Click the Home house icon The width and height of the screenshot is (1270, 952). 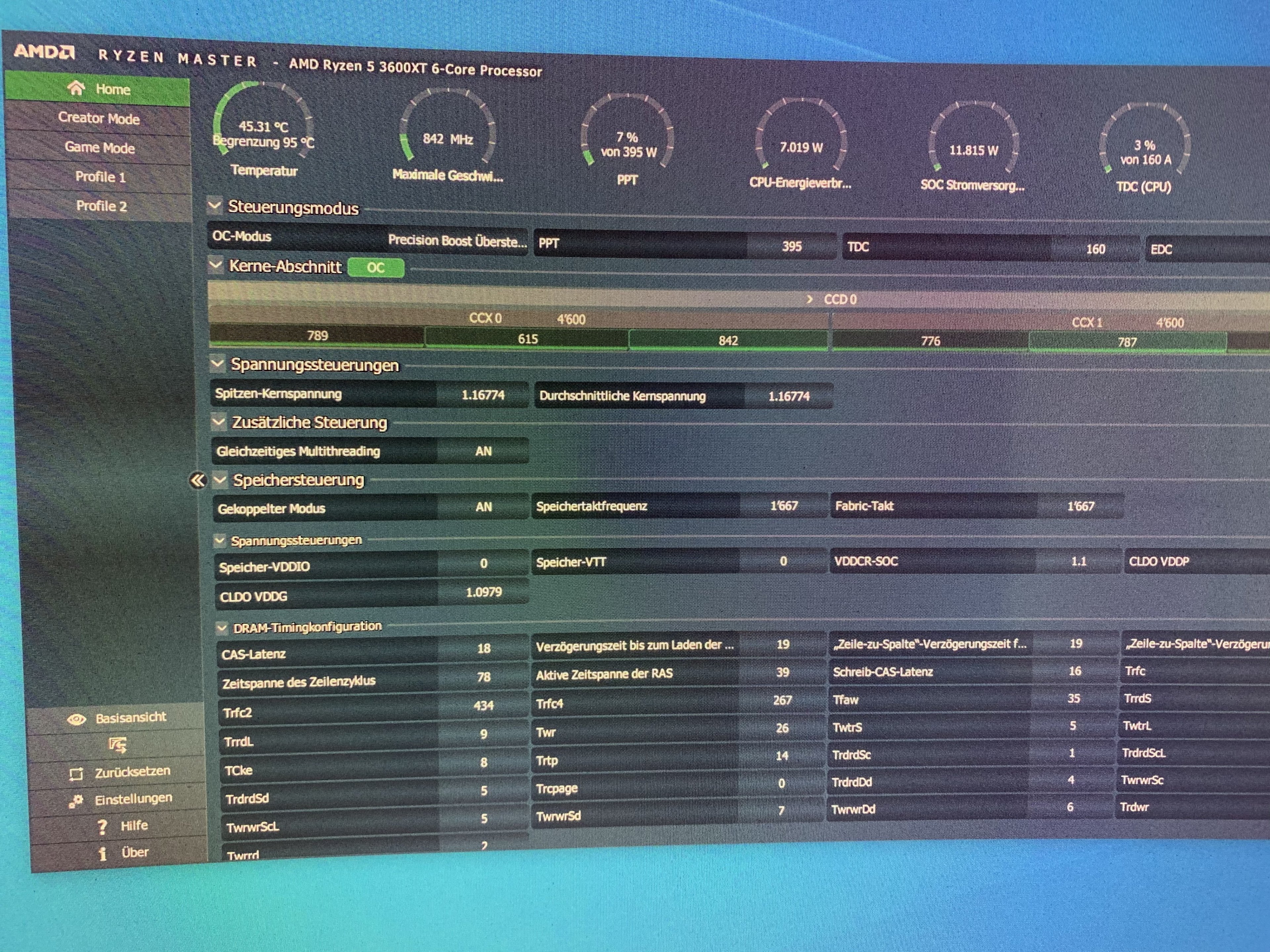pyautogui.click(x=76, y=88)
